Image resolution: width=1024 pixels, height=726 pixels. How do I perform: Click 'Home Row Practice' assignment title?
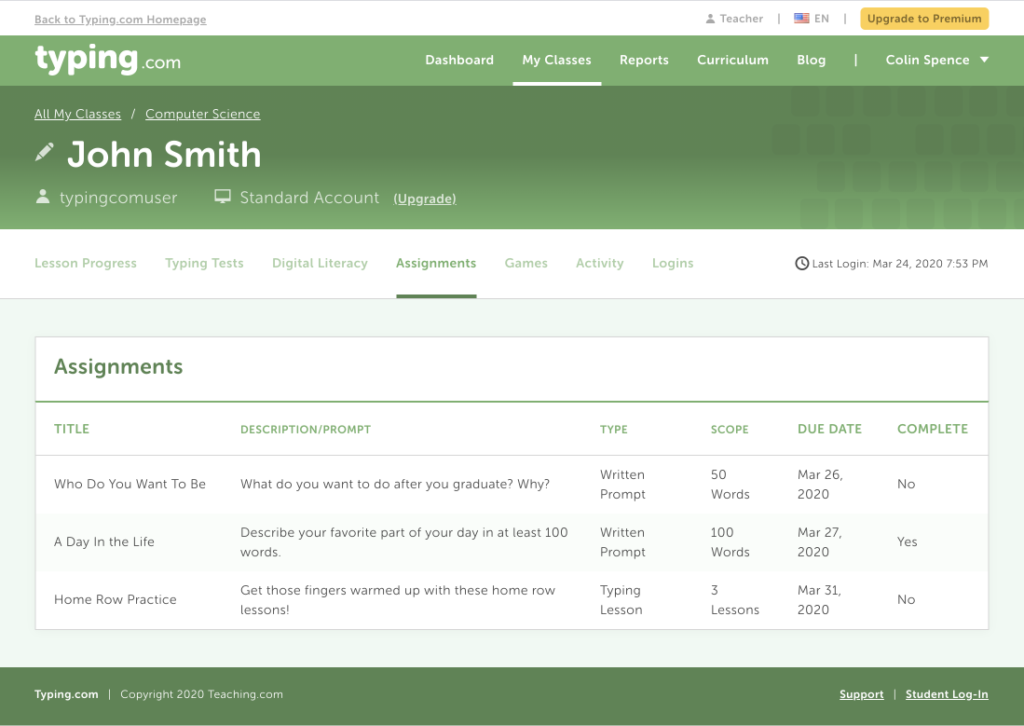pyautogui.click(x=116, y=599)
